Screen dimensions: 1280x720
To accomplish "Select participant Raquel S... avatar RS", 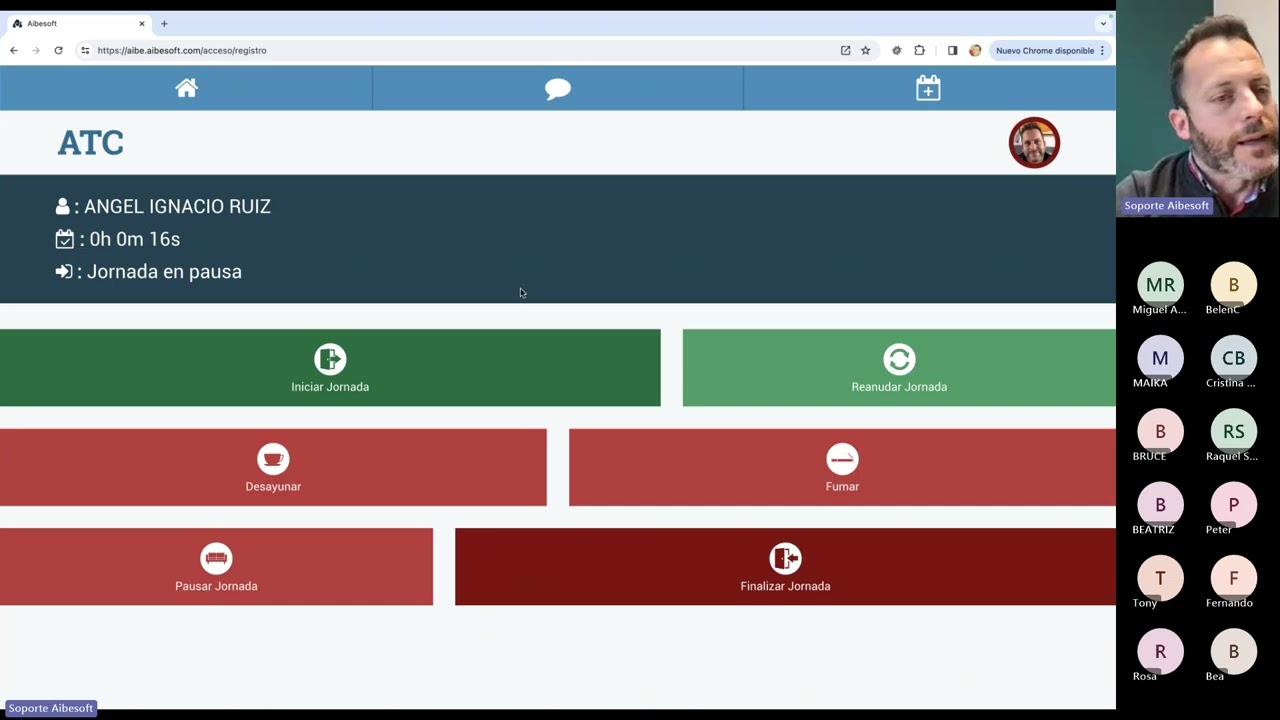I will (1233, 431).
